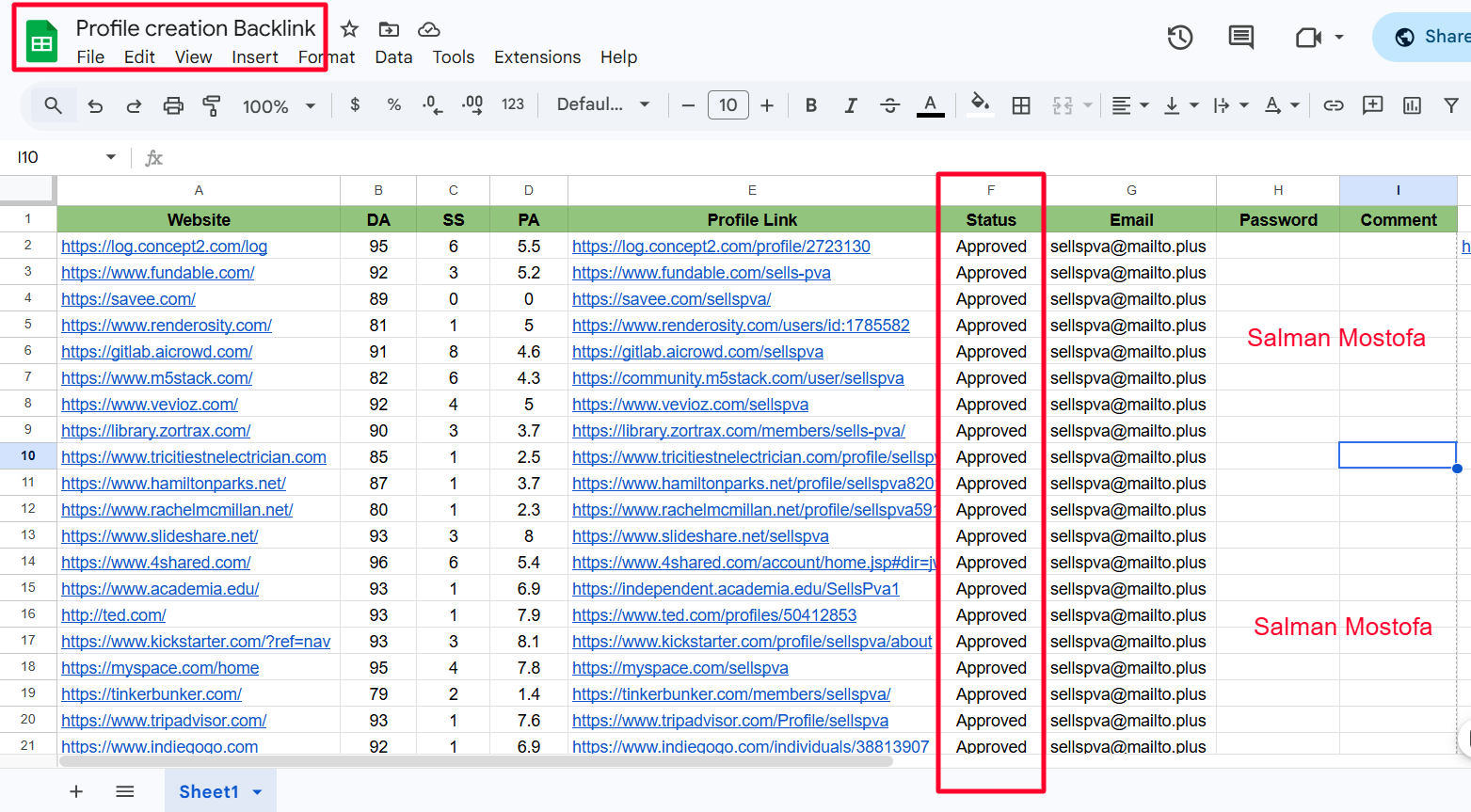Format as currency dollar sign
The height and width of the screenshot is (812, 1471).
pos(355,104)
